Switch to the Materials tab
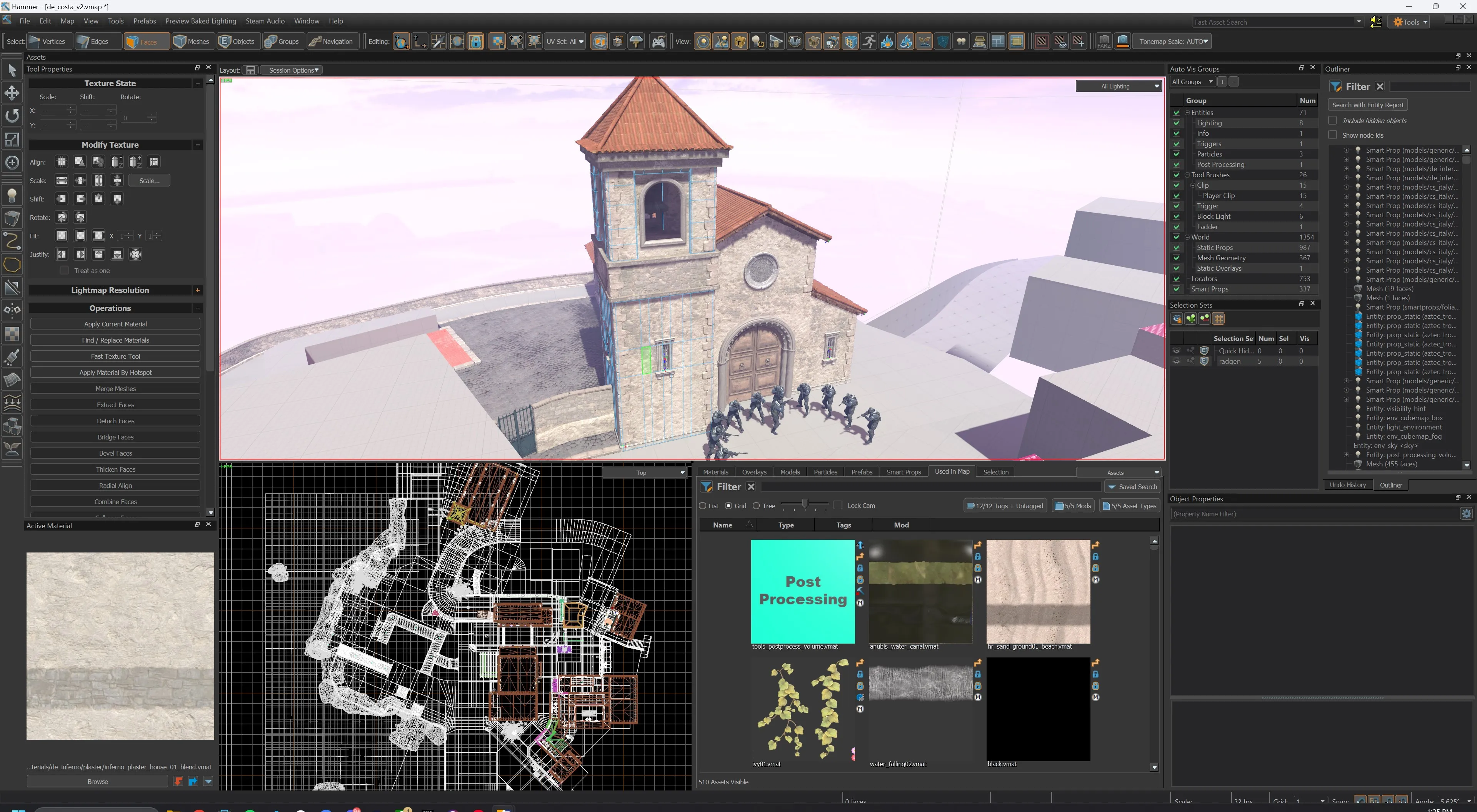 715,472
